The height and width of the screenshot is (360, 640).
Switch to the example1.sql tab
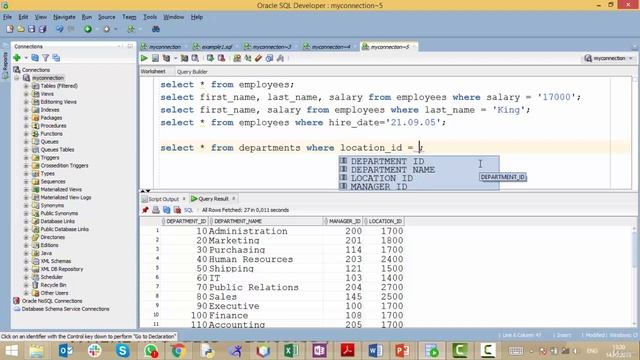pyautogui.click(x=217, y=47)
